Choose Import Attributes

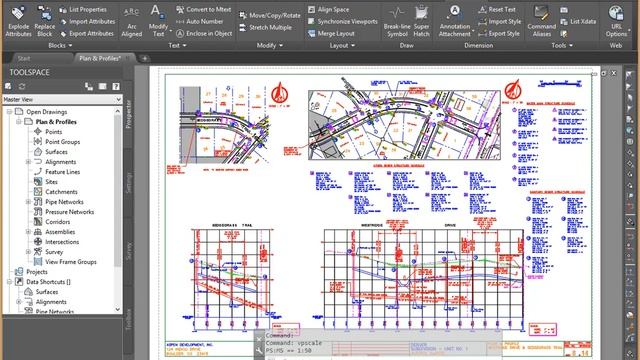click(87, 22)
